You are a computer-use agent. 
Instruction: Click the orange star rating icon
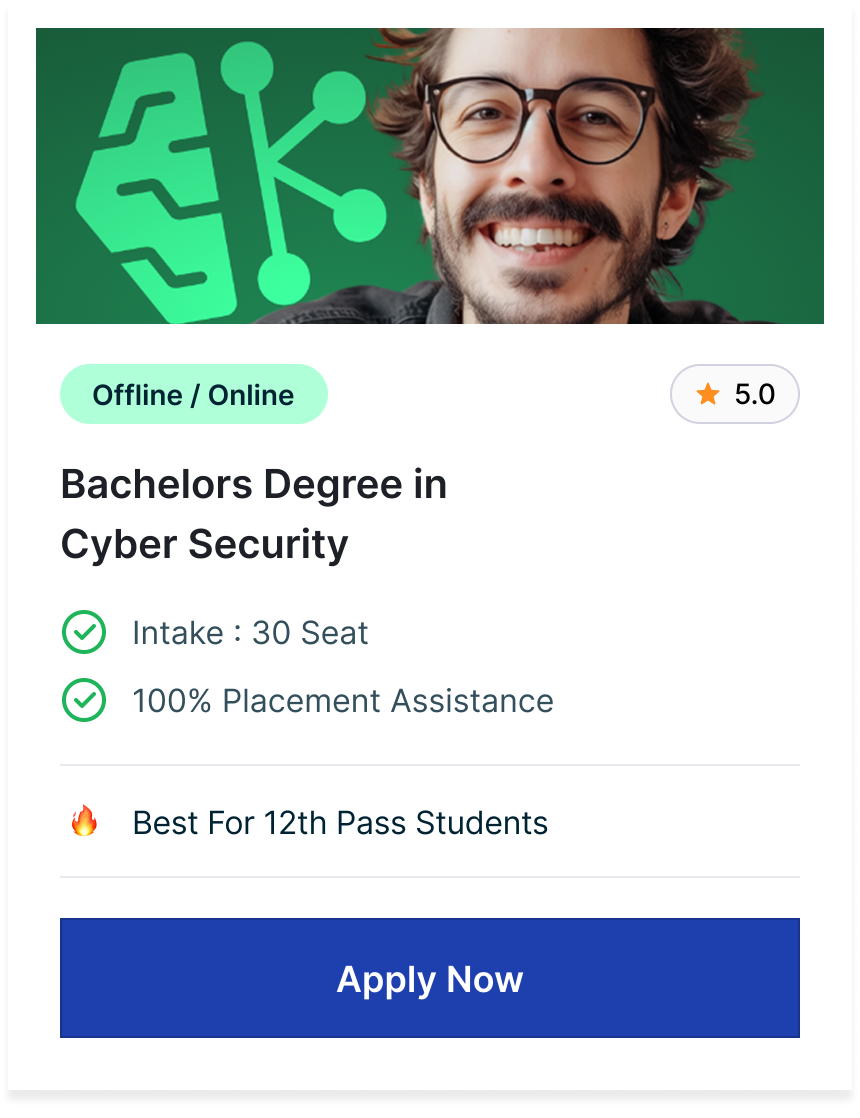(708, 395)
